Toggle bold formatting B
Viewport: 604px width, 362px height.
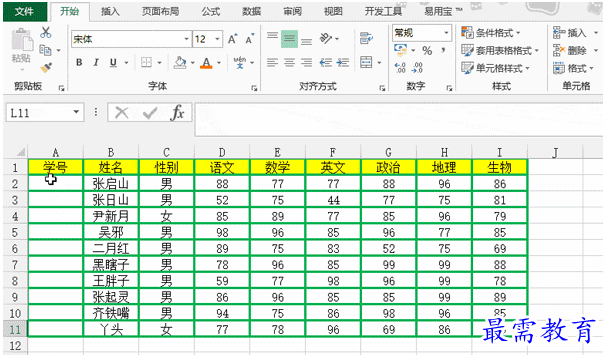79,62
